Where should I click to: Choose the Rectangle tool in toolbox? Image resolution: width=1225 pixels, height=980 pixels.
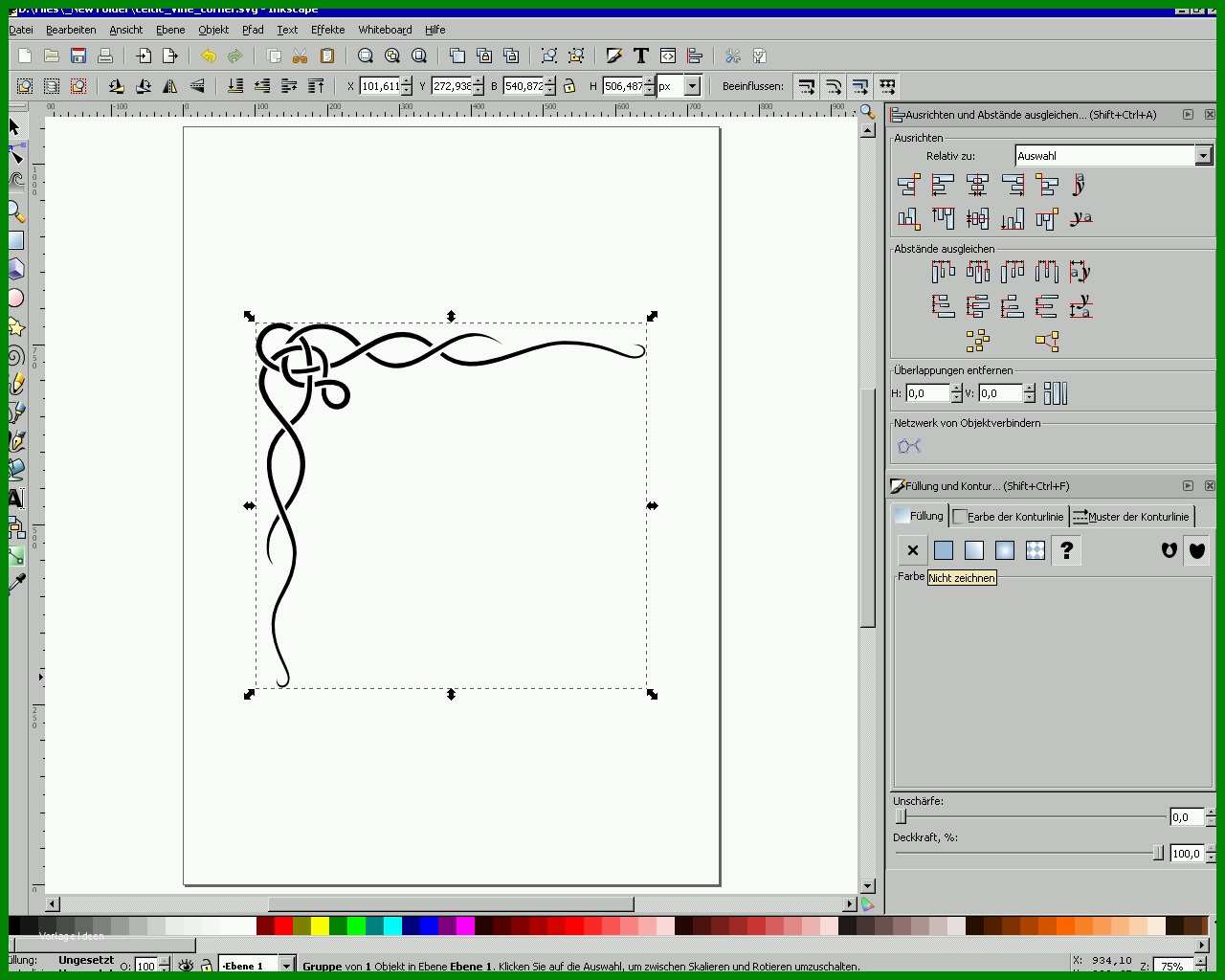pyautogui.click(x=15, y=240)
